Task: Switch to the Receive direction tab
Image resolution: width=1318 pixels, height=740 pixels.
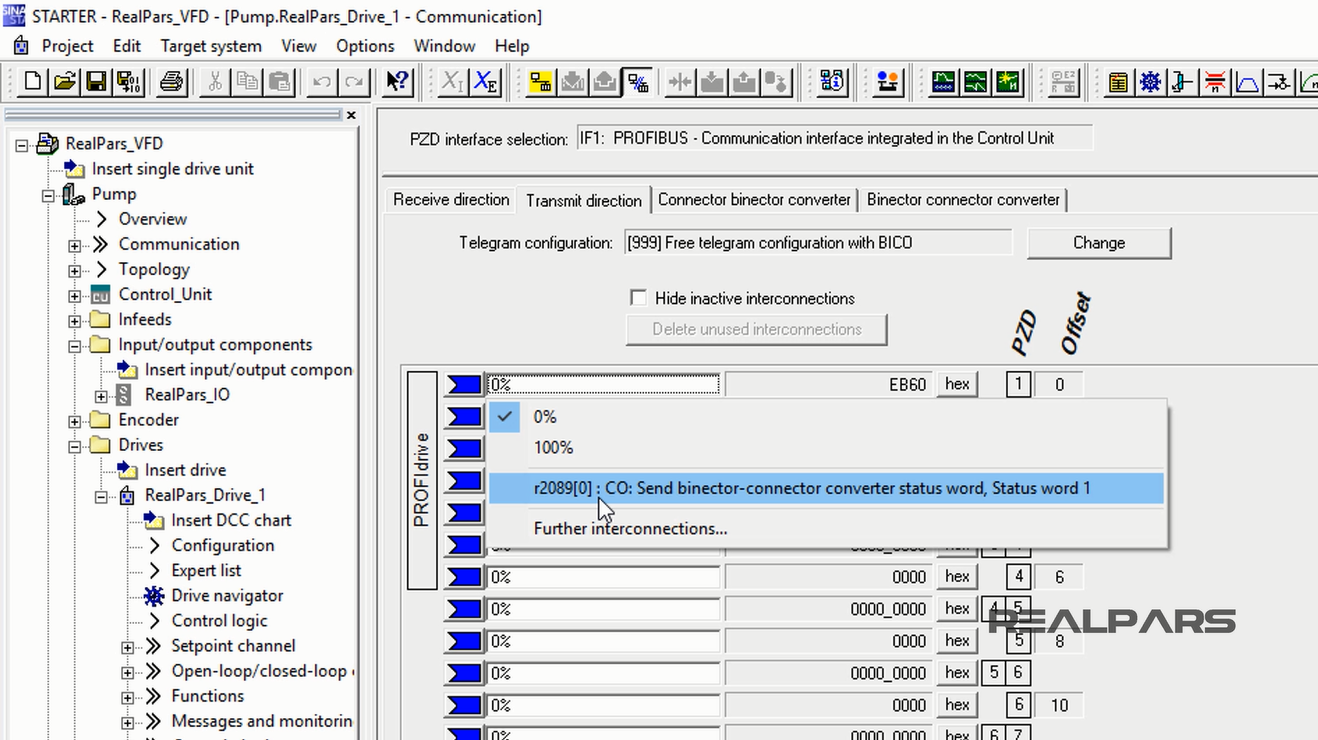Action: coord(450,199)
